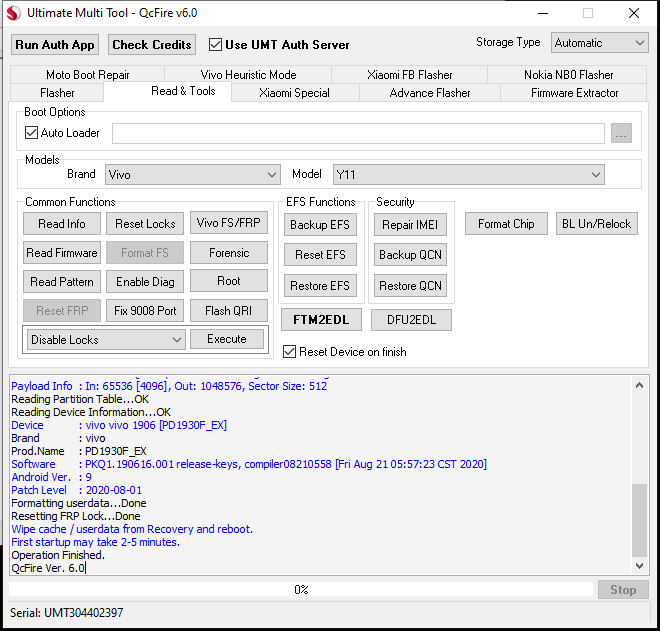660x631 pixels.
Task: Click the Stop button
Action: coord(623,590)
